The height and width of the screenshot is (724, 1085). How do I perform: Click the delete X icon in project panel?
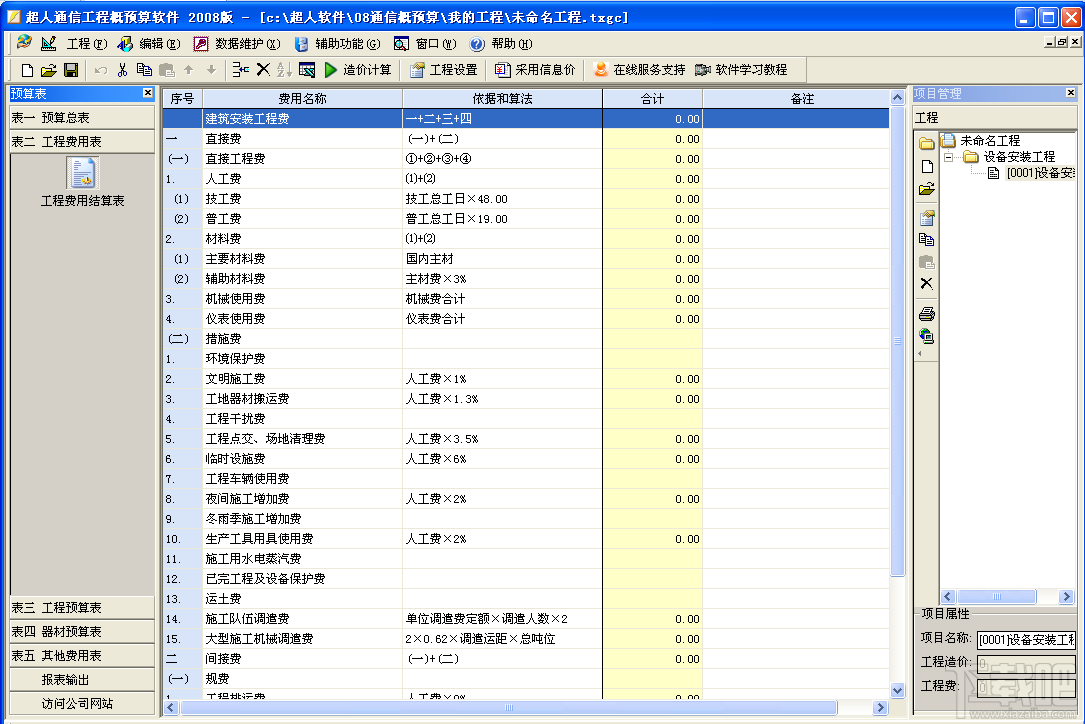[925, 282]
